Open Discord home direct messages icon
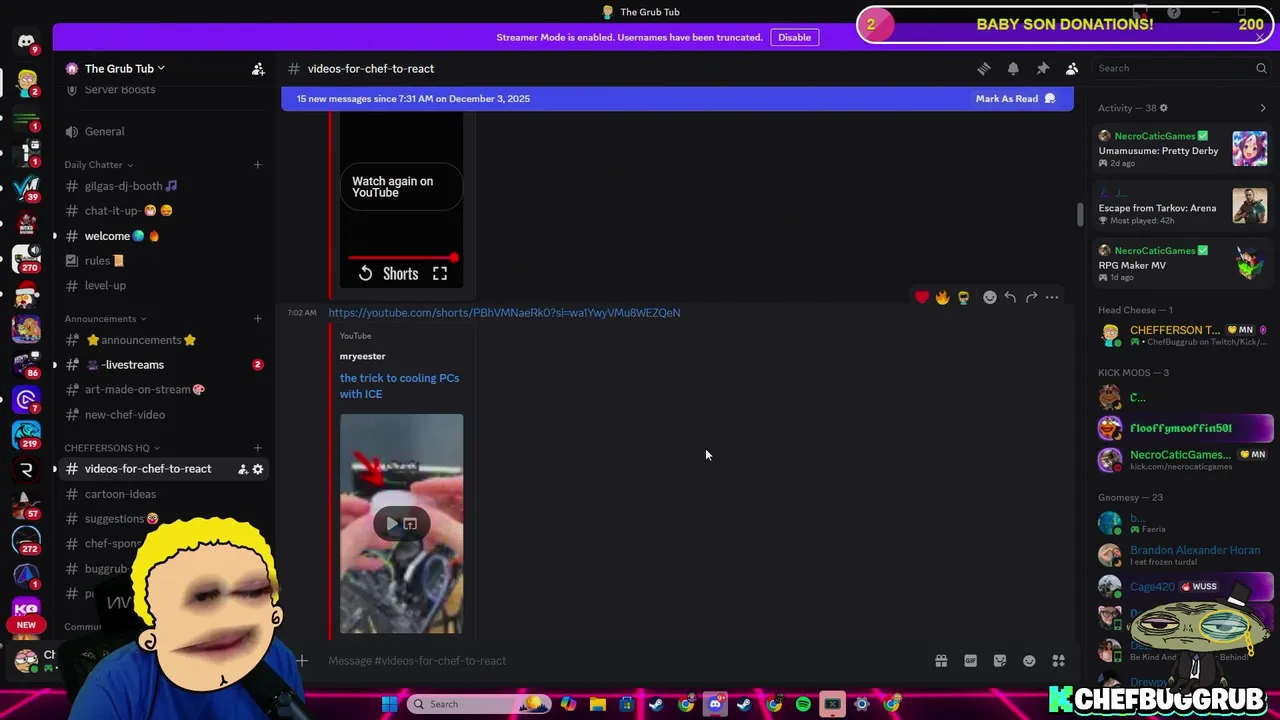The height and width of the screenshot is (720, 1280). (x=26, y=41)
